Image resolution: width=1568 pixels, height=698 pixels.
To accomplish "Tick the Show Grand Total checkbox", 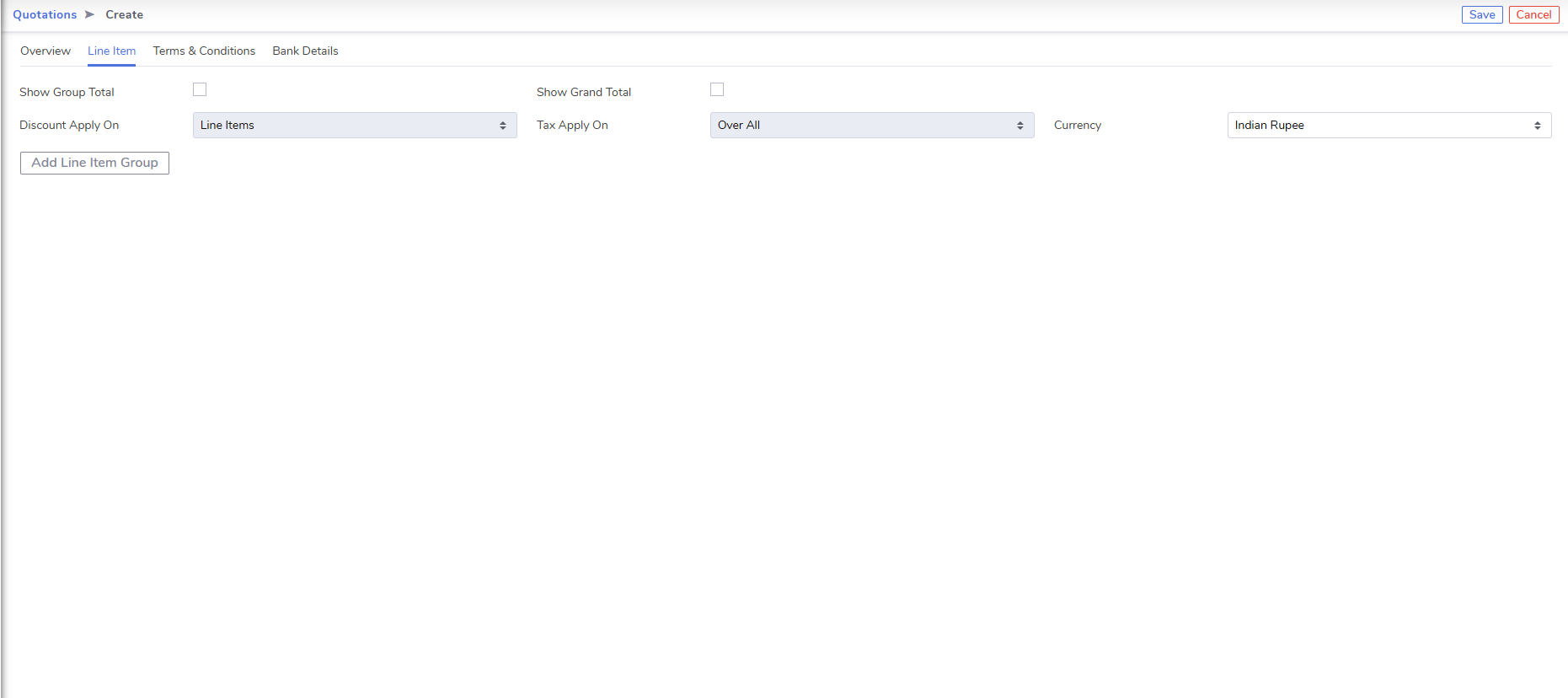I will [717, 89].
